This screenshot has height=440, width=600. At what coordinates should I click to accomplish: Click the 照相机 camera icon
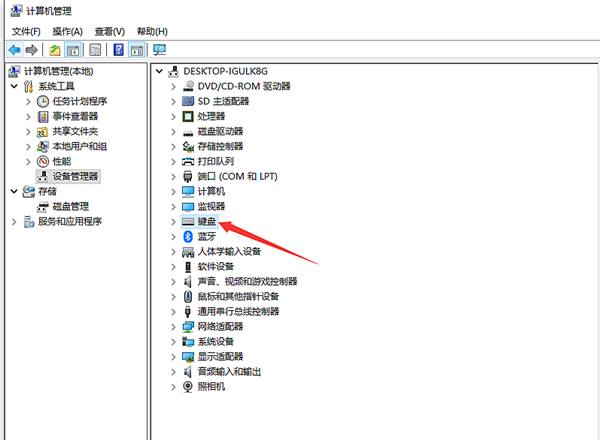coord(188,387)
